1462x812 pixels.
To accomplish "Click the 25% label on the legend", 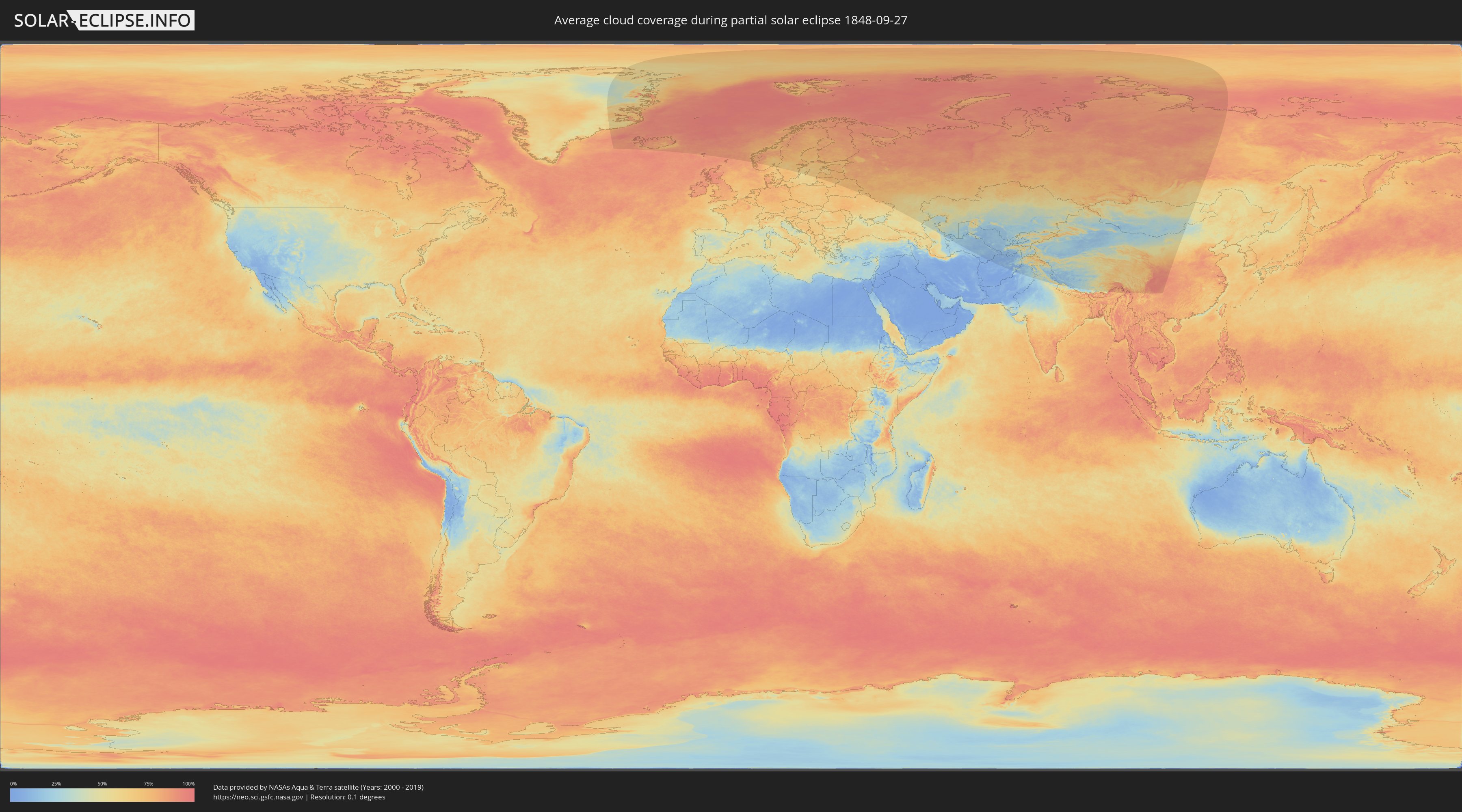I will tap(56, 784).
